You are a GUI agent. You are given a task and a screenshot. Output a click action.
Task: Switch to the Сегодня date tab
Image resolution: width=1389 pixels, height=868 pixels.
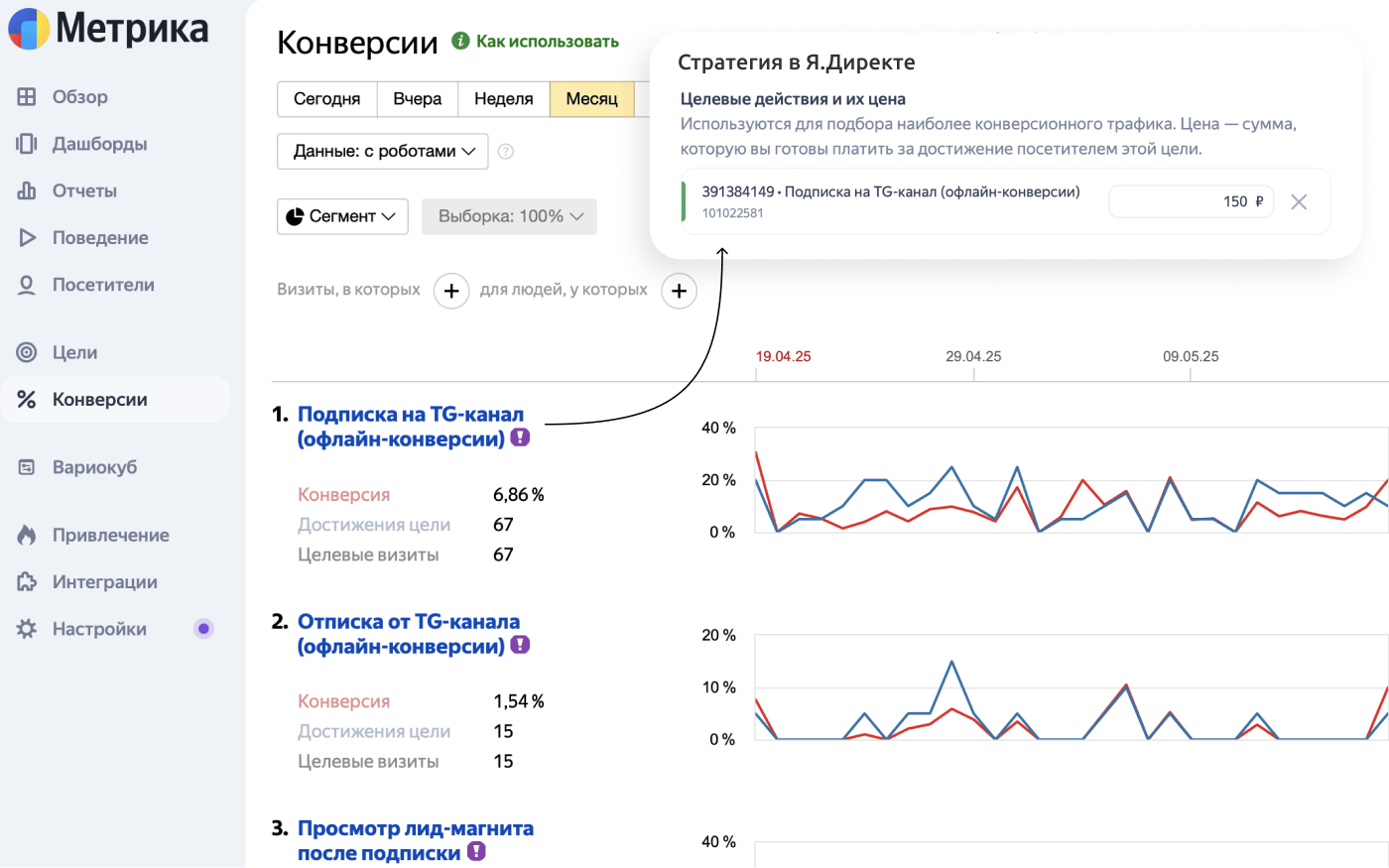tap(326, 99)
